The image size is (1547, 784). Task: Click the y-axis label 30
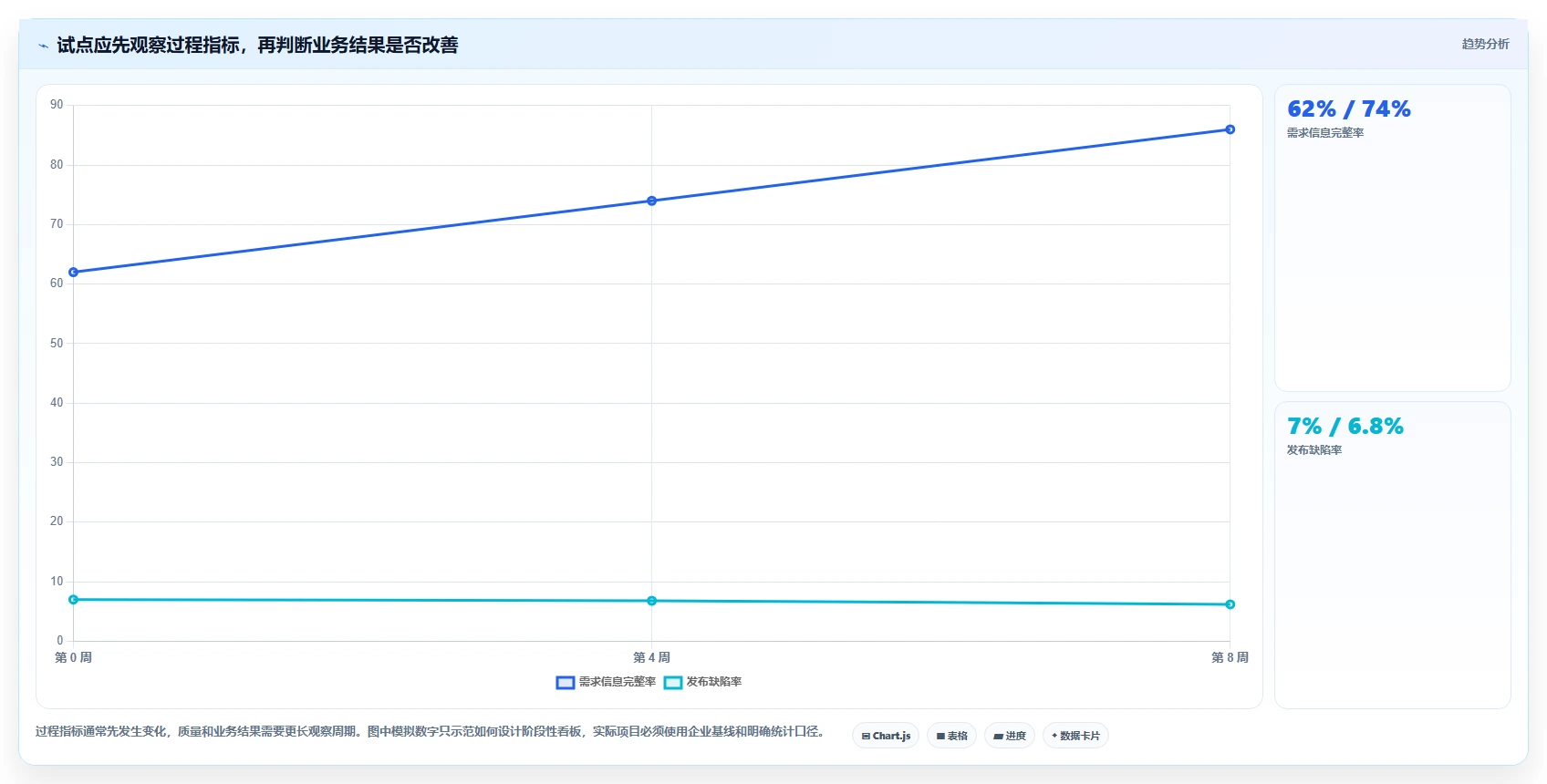(x=57, y=462)
